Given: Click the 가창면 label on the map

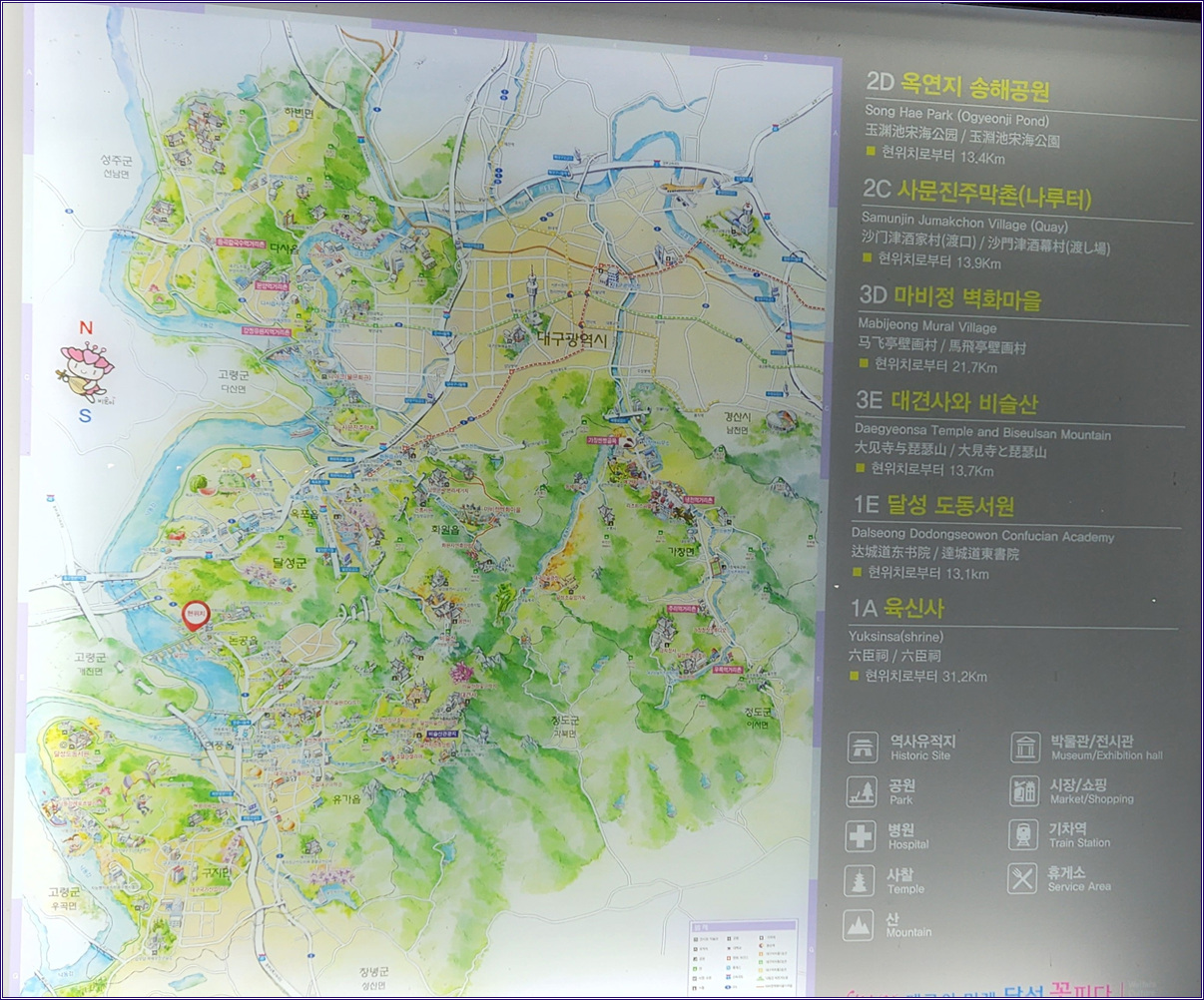Looking at the screenshot, I should [680, 552].
